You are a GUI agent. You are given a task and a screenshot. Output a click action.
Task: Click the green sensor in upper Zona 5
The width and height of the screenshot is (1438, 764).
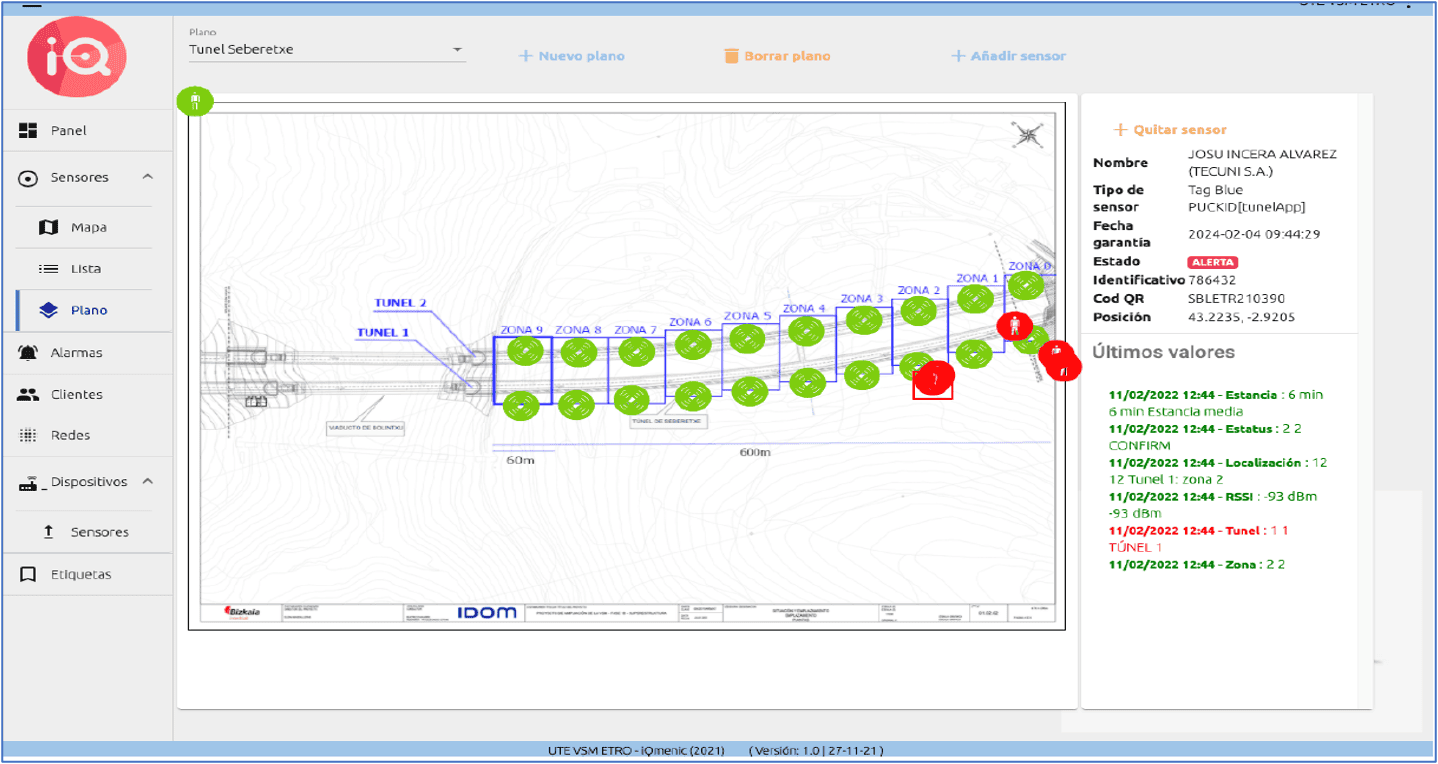coord(746,338)
